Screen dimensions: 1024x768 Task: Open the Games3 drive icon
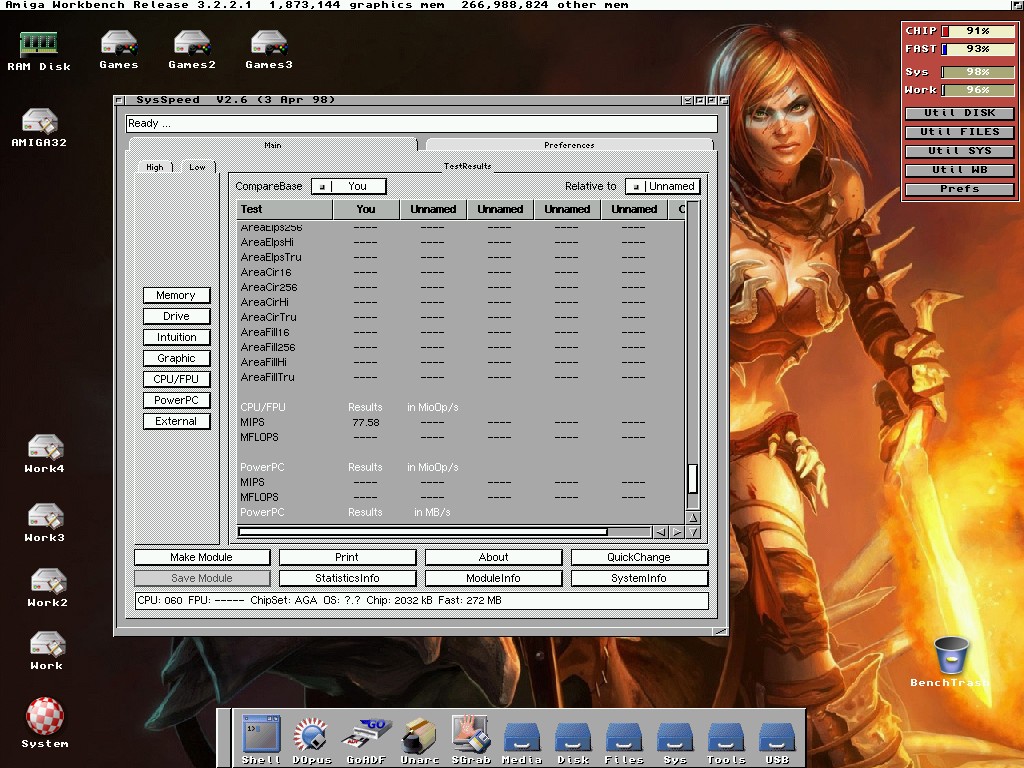269,50
